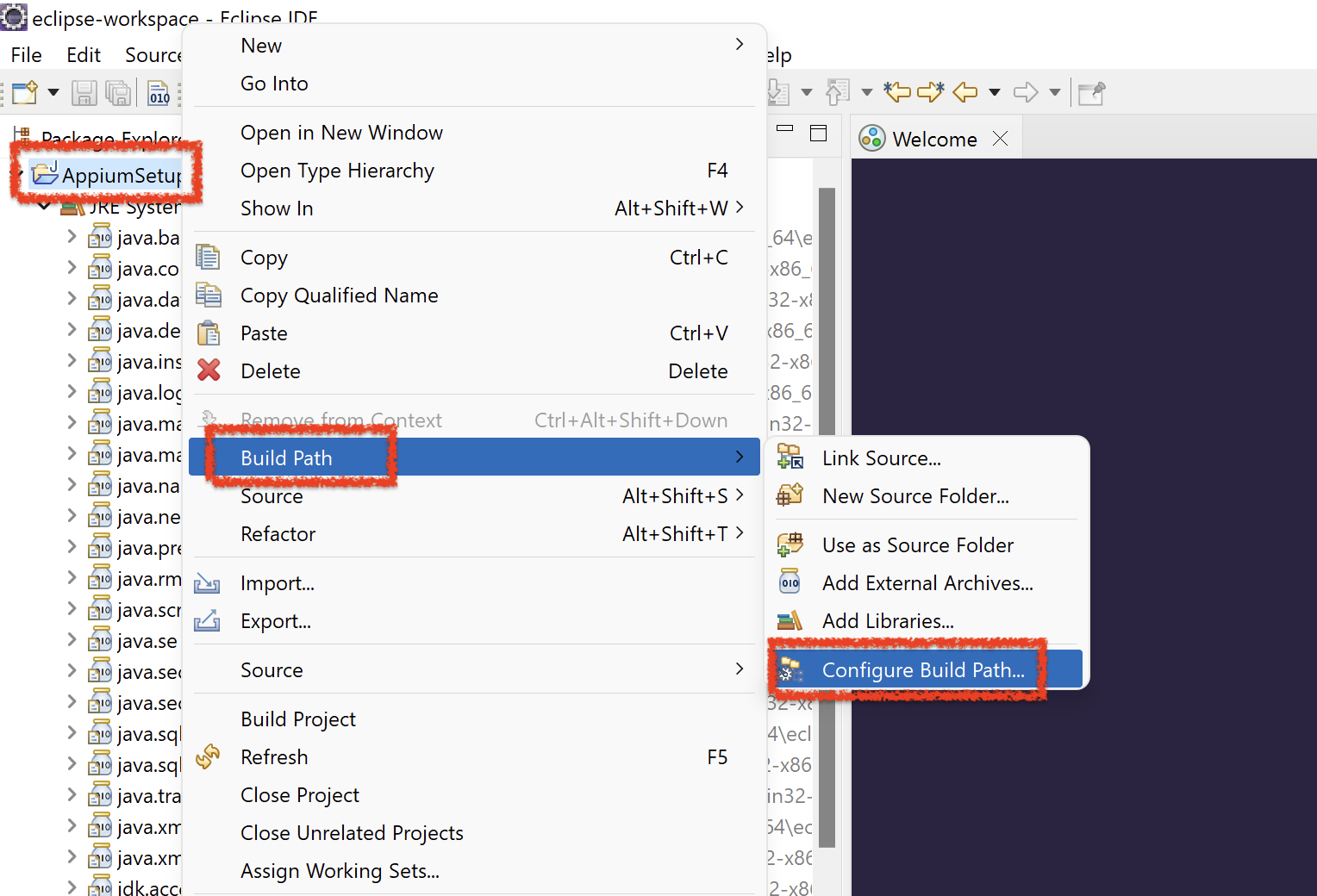This screenshot has width=1317, height=896.
Task: Click the Last Edit Location toolbar icon
Action: (897, 91)
